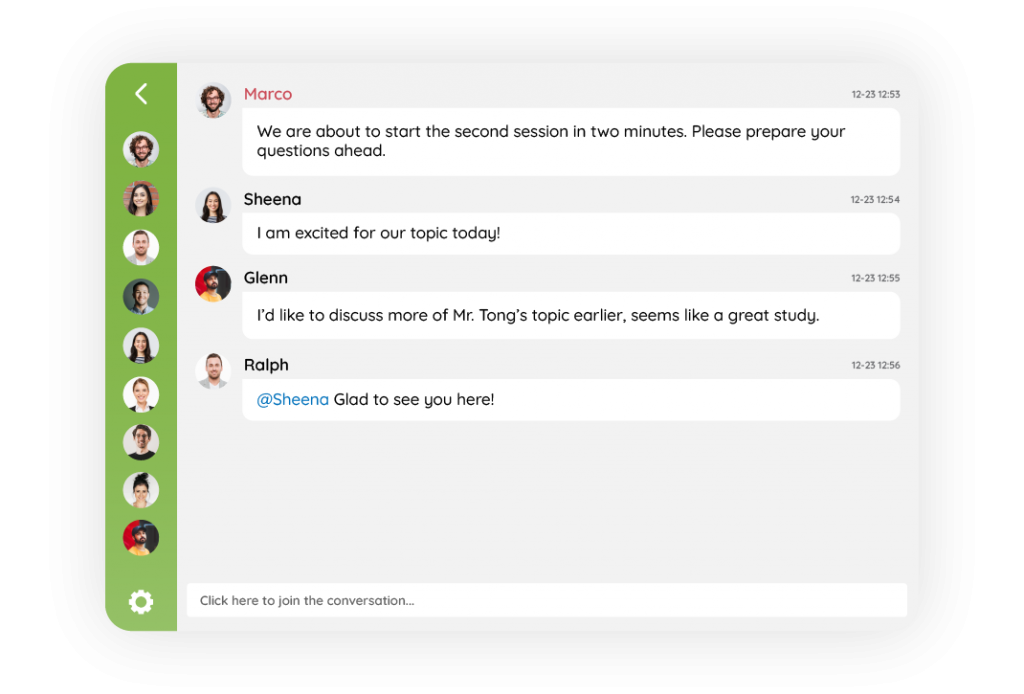Select the blonde woman's avatar in the sidebar

tap(141, 394)
